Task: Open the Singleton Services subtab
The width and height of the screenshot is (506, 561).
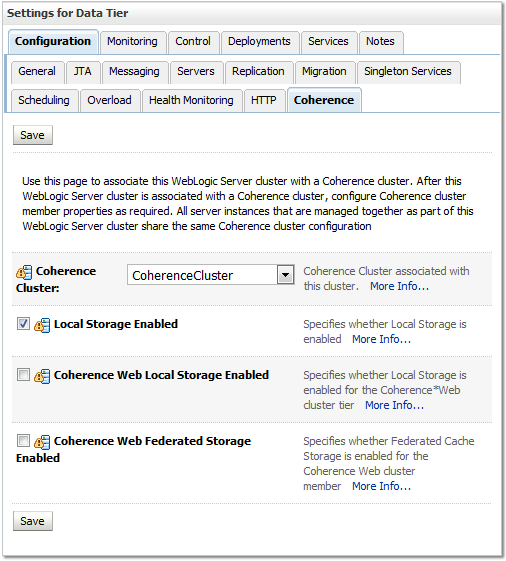Action: pyautogui.click(x=408, y=71)
